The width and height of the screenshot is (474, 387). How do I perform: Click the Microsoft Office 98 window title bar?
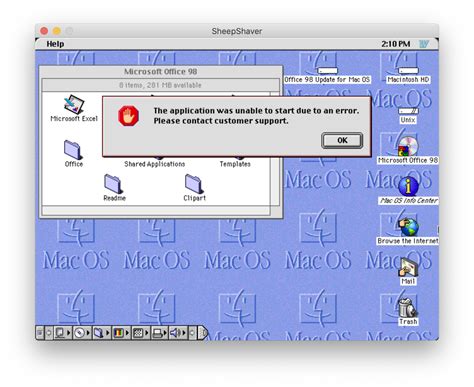click(x=161, y=72)
